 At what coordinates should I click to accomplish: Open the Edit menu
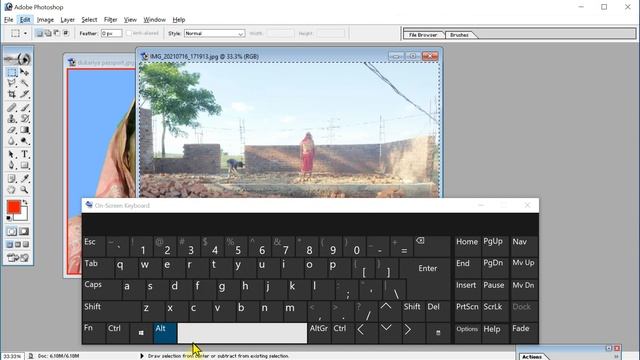tap(25, 20)
